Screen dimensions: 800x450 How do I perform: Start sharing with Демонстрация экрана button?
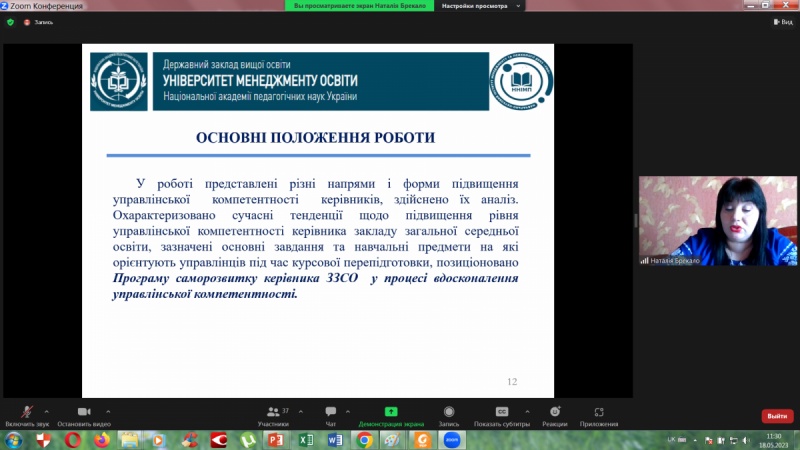(x=391, y=415)
